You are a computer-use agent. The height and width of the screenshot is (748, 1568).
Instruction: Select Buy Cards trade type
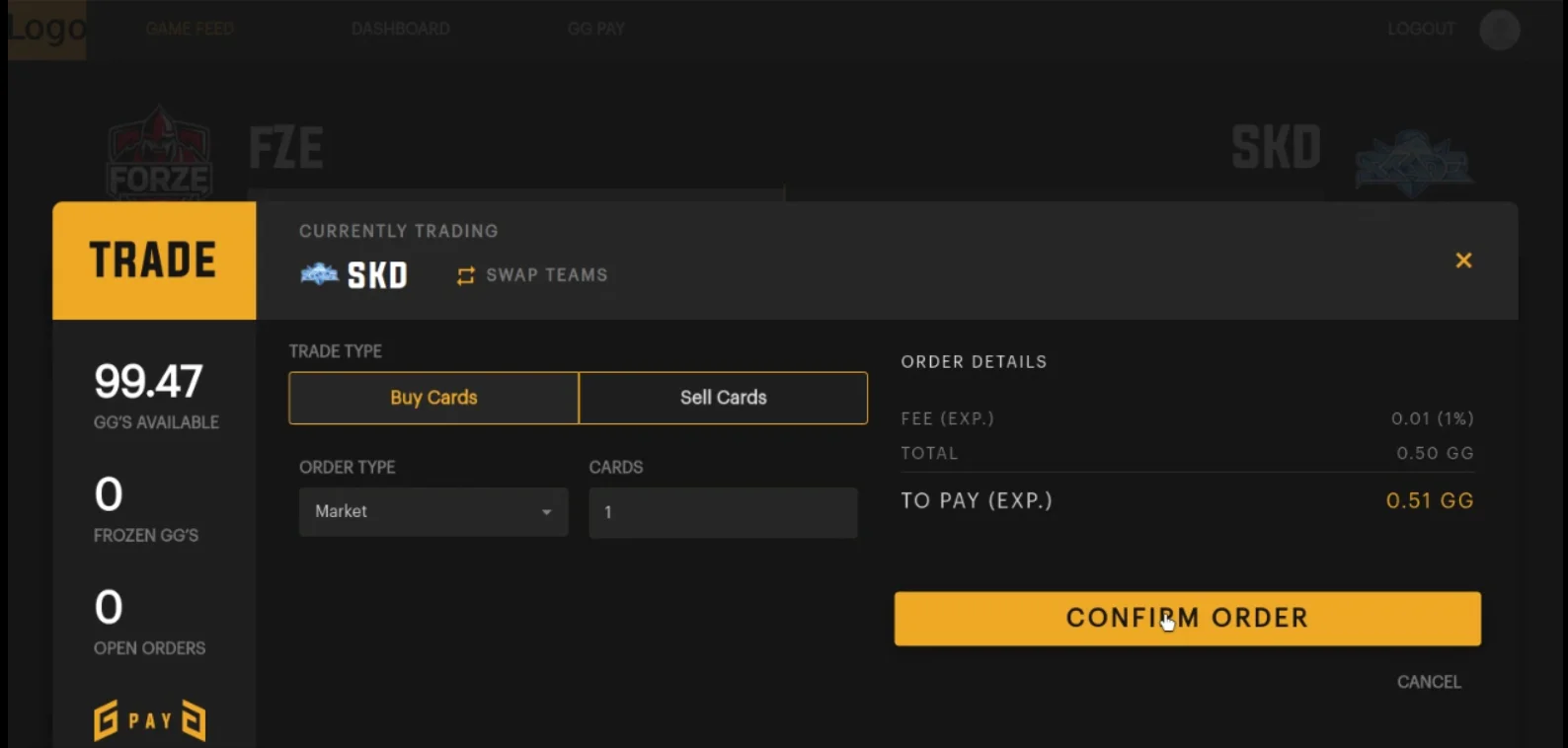pyautogui.click(x=433, y=398)
